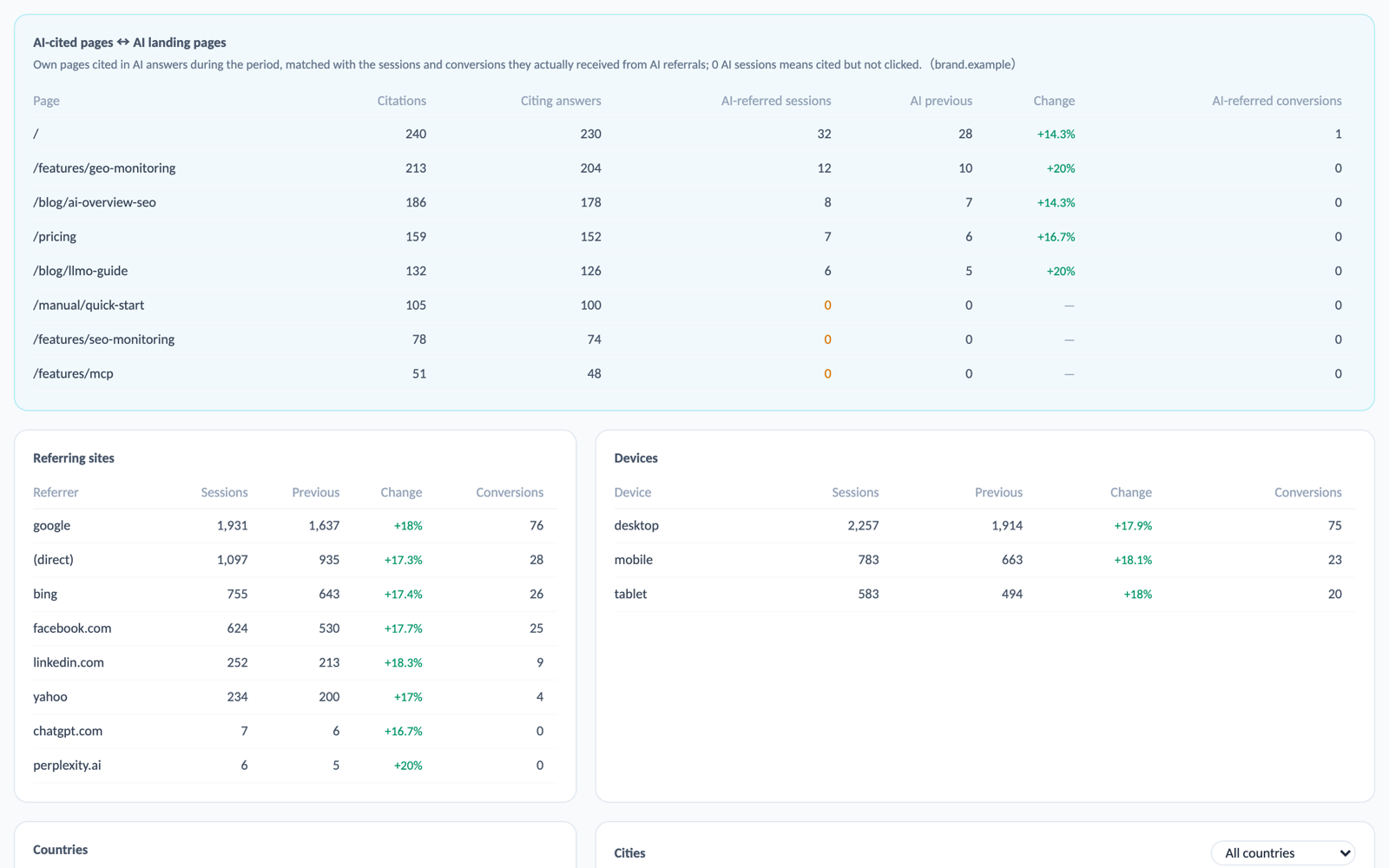1389x868 pixels.
Task: Click the /features/mcp page row
Action: click(694, 374)
